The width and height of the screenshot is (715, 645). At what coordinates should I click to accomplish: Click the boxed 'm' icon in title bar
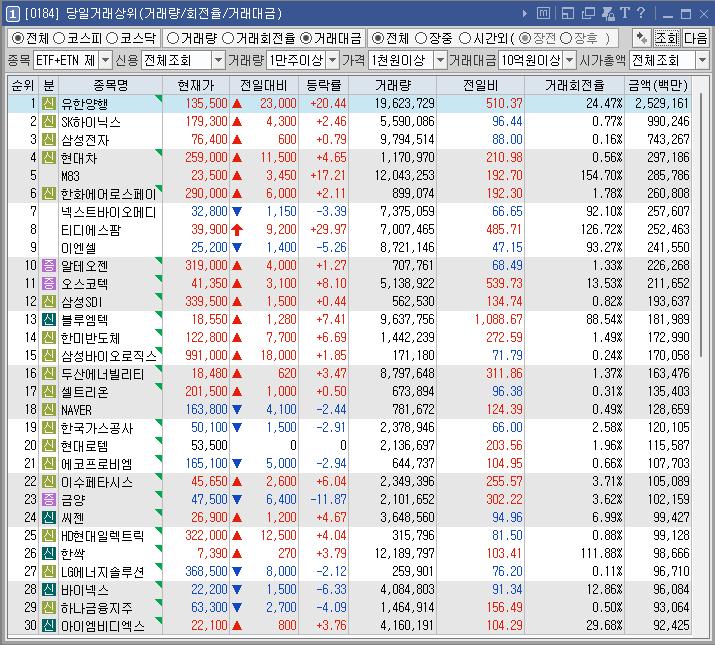coord(543,14)
